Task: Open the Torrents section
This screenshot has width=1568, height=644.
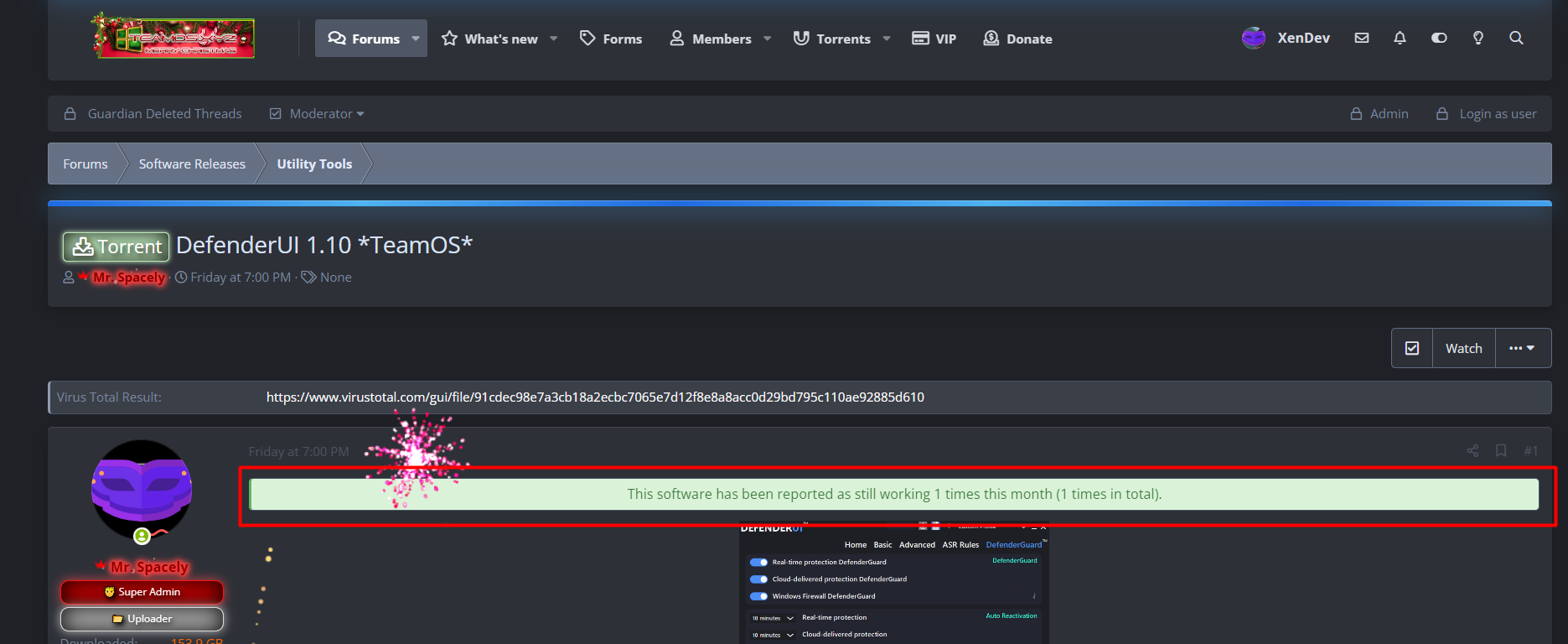Action: tap(832, 39)
